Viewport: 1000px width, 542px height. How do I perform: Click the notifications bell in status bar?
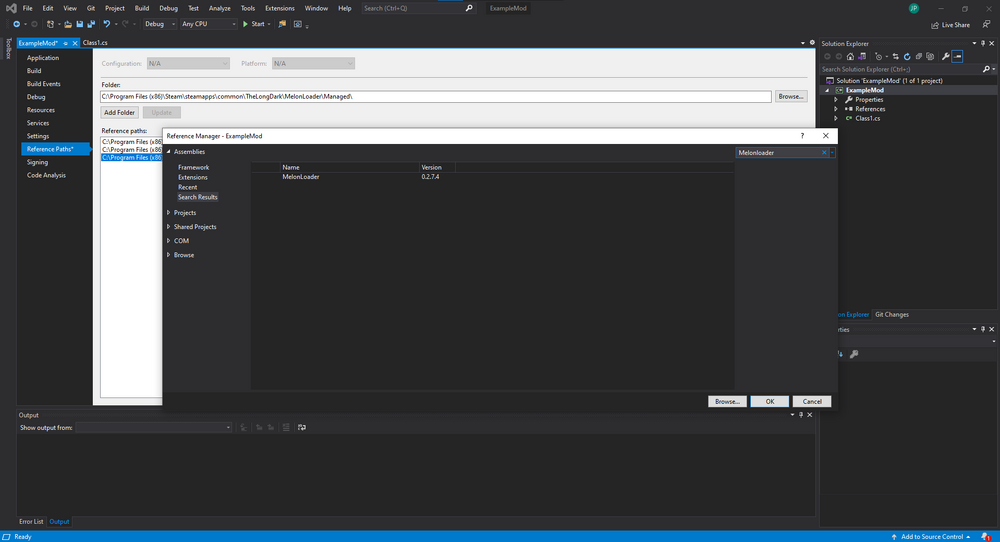pyautogui.click(x=986, y=536)
